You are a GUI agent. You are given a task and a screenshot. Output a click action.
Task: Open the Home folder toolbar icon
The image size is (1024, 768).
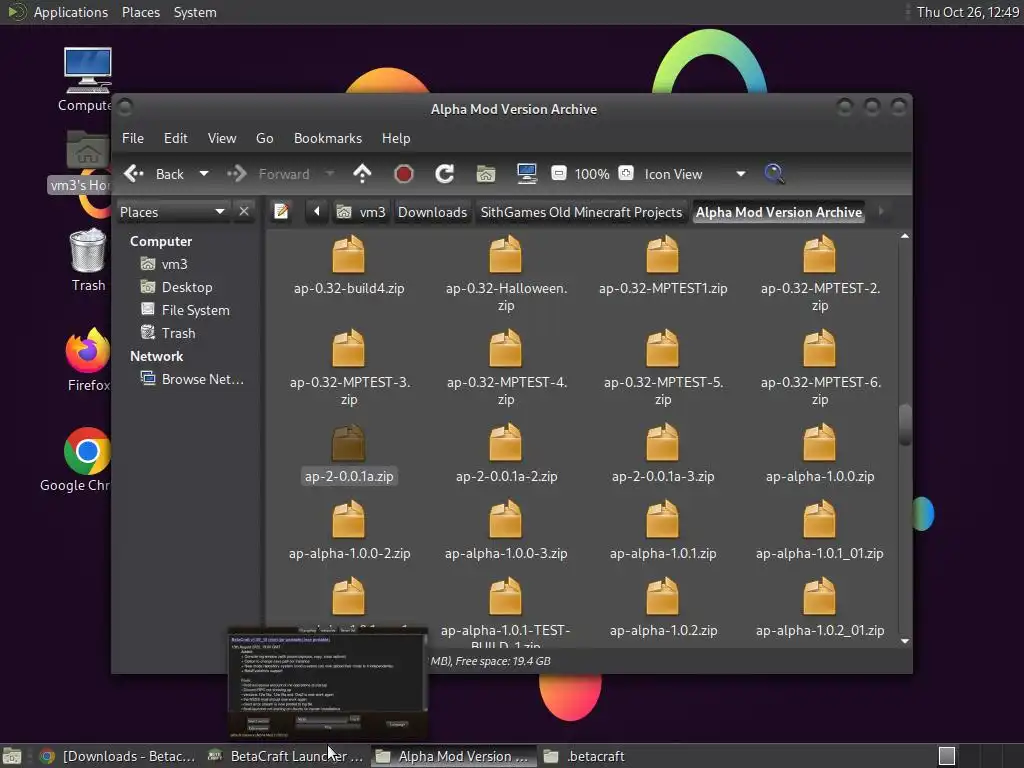486,174
